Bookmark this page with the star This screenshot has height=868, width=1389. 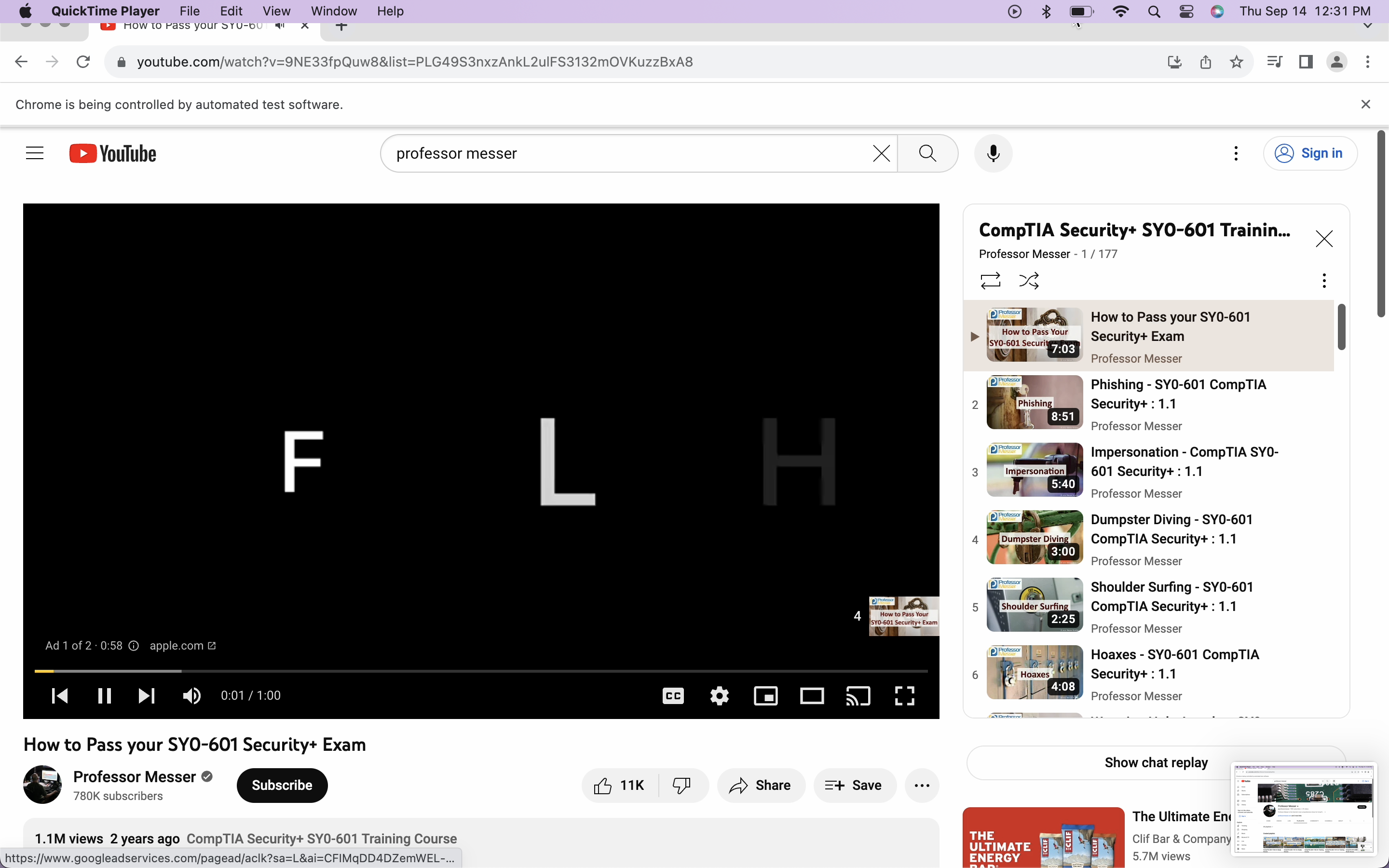click(x=1236, y=62)
